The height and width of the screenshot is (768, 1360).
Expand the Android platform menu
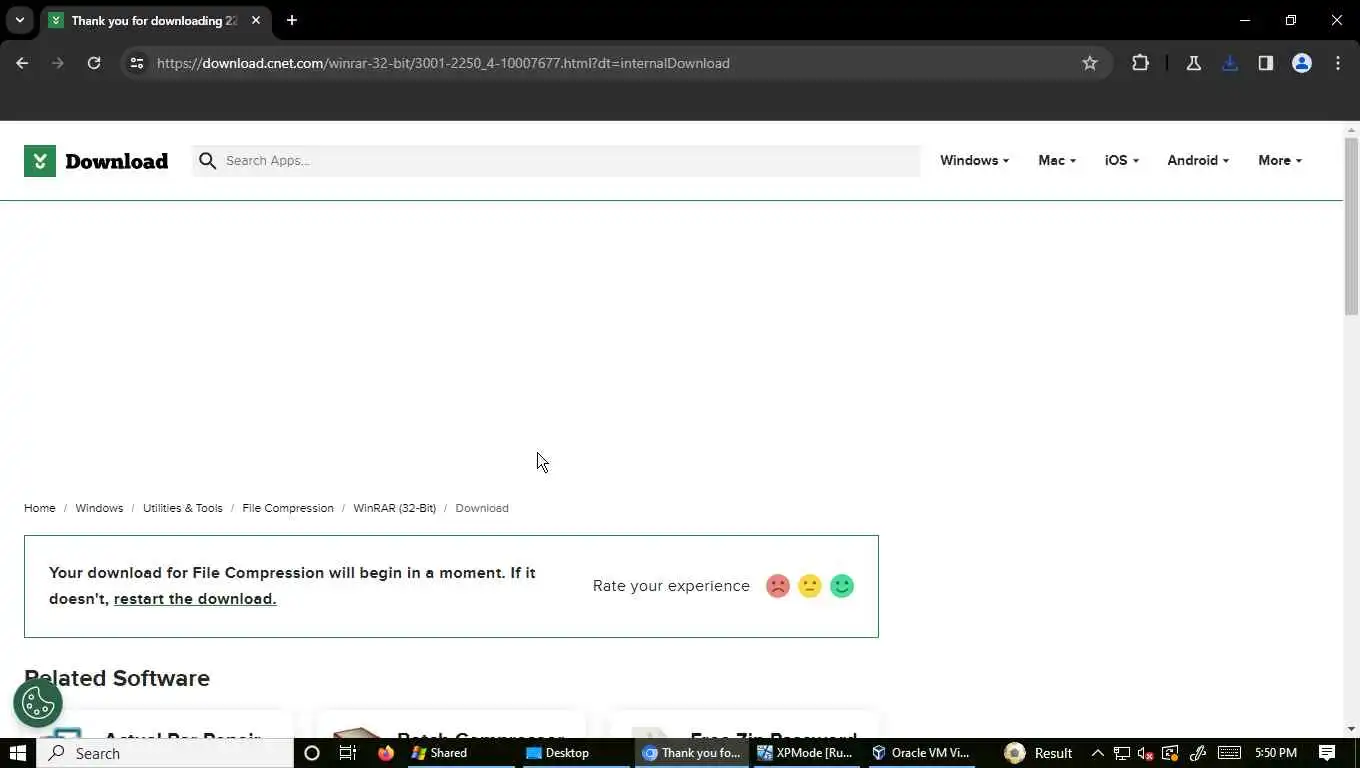pos(1198,160)
